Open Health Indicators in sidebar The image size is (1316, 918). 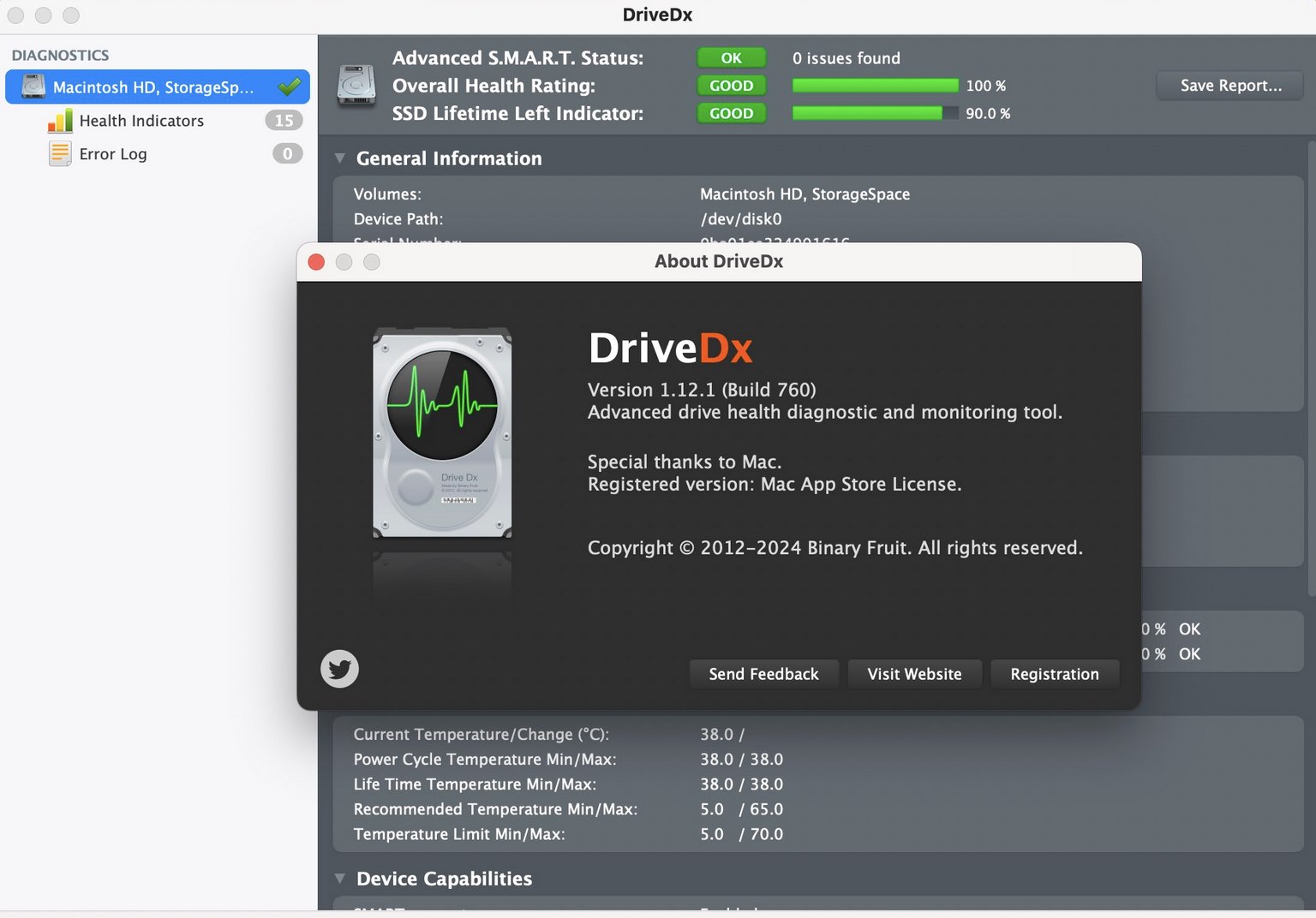(141, 121)
